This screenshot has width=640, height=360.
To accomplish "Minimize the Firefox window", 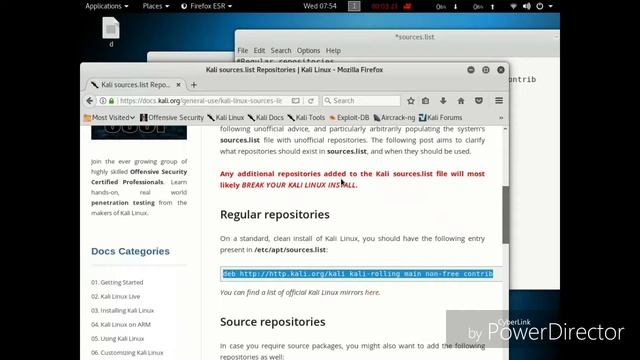I will (471, 70).
